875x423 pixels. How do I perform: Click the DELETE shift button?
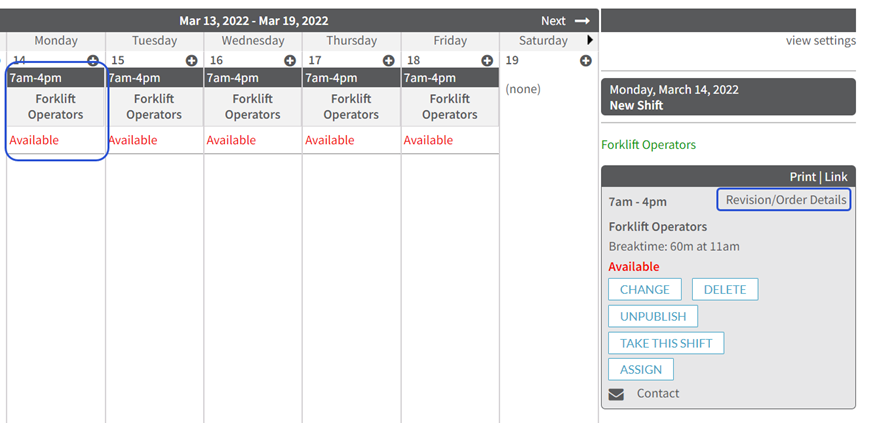coord(725,290)
